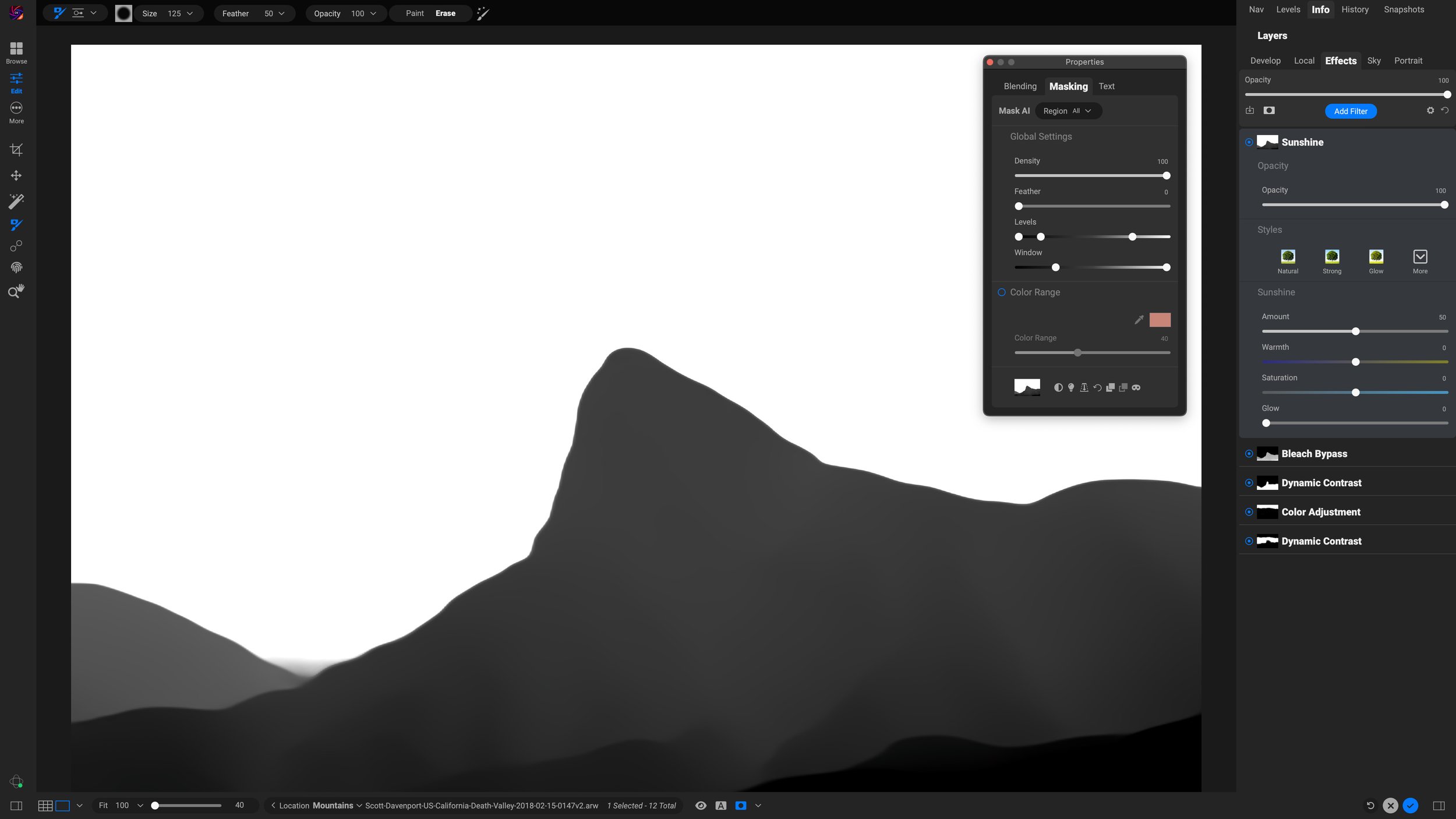Image resolution: width=1456 pixels, height=819 pixels.
Task: Switch to the Blending tab
Action: point(1020,86)
